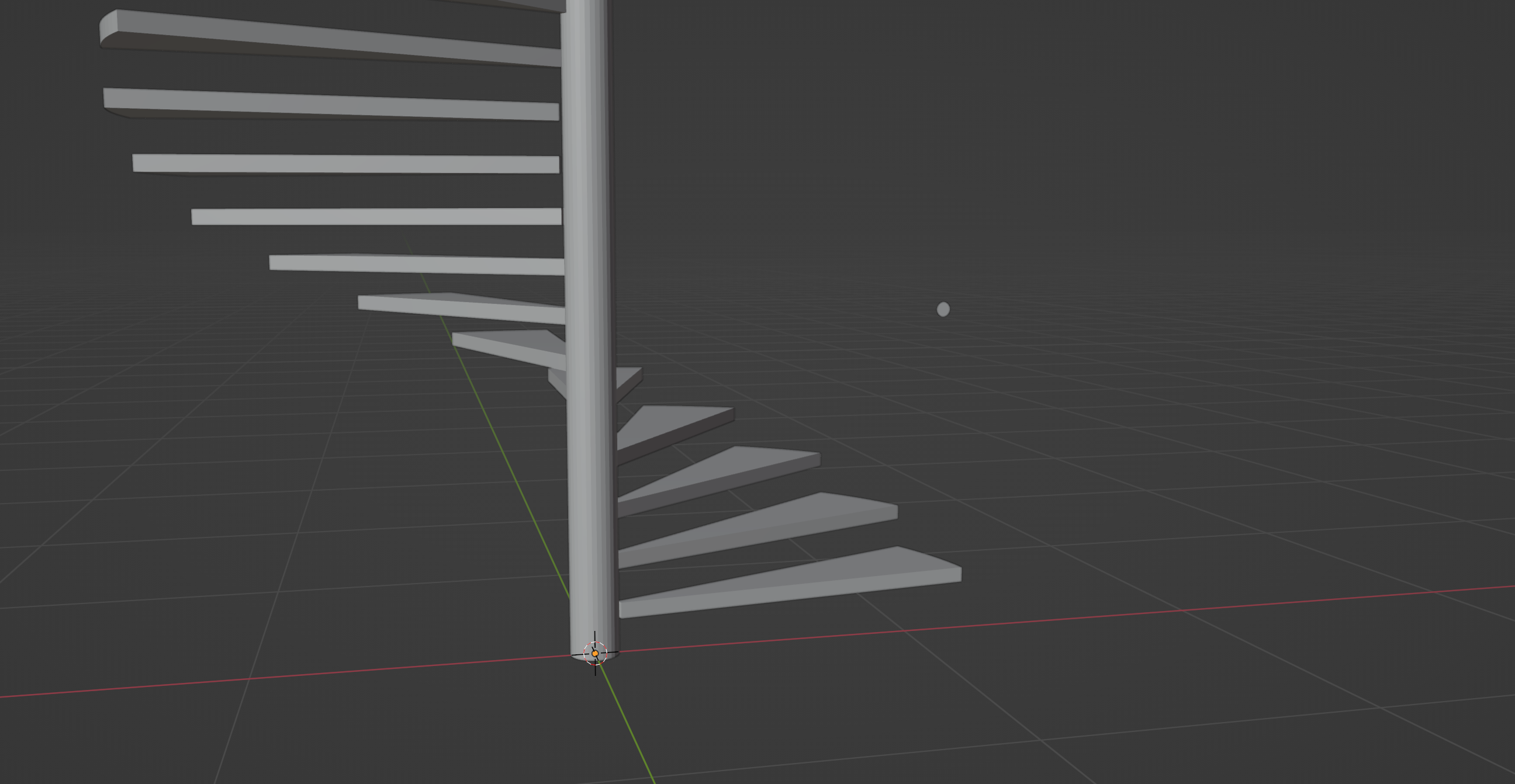The image size is (1515, 784).
Task: Click the 3D cursor at column base
Action: (x=594, y=653)
